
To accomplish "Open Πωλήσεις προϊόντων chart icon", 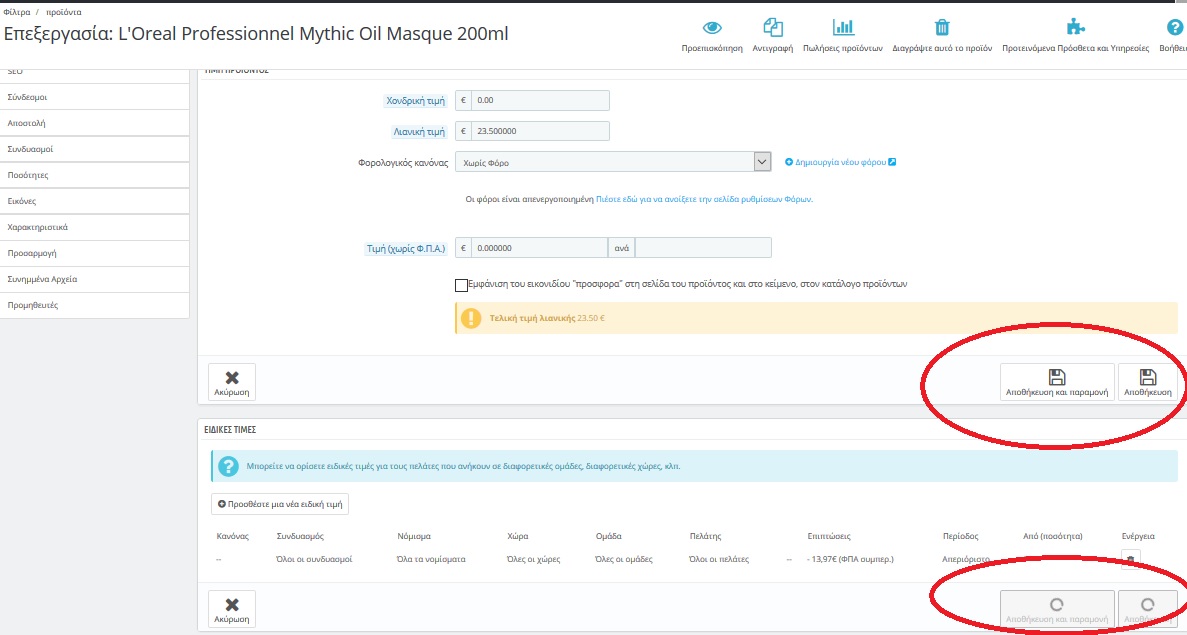I will click(843, 28).
